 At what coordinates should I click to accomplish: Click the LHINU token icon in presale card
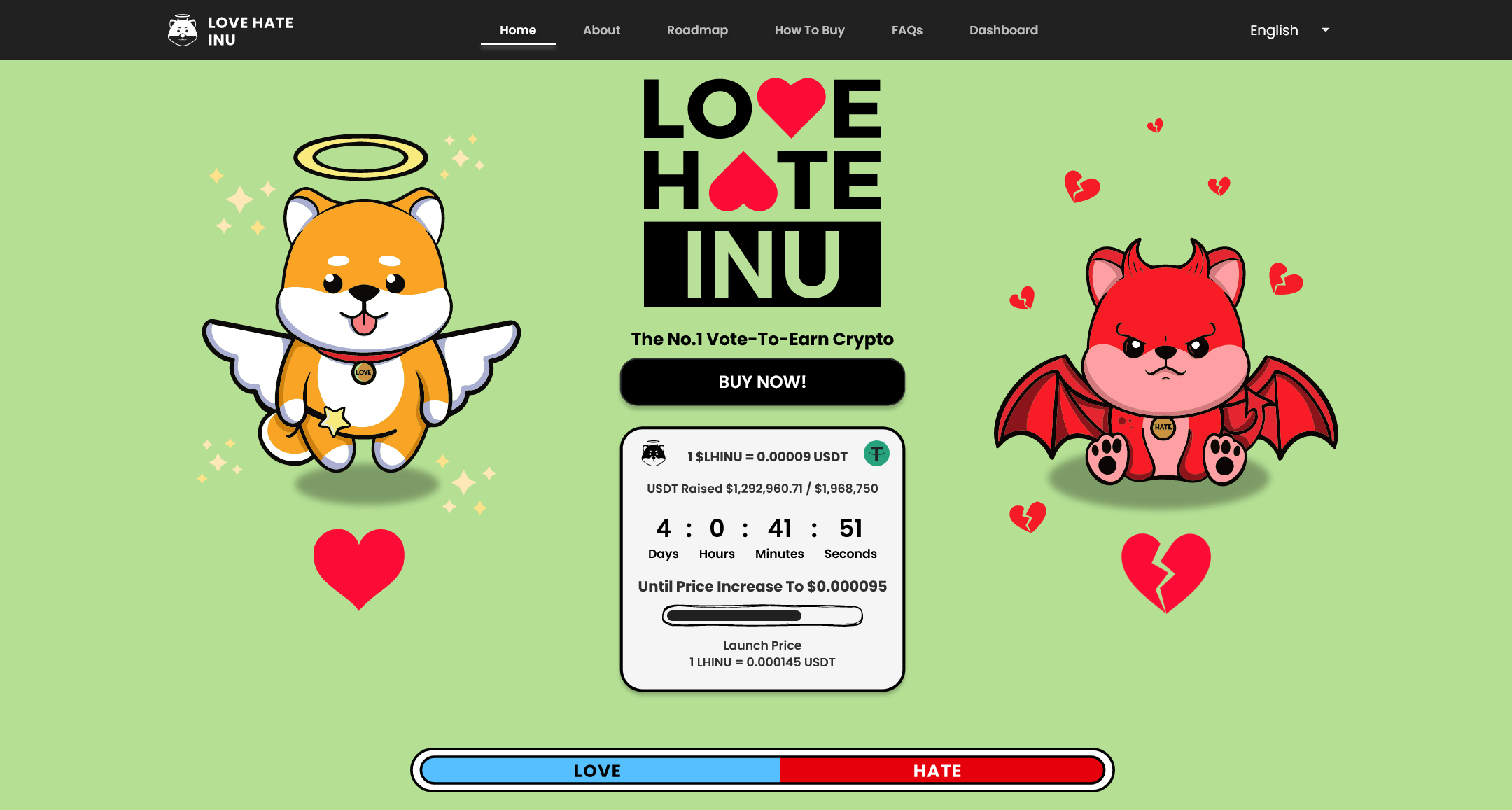click(x=654, y=453)
